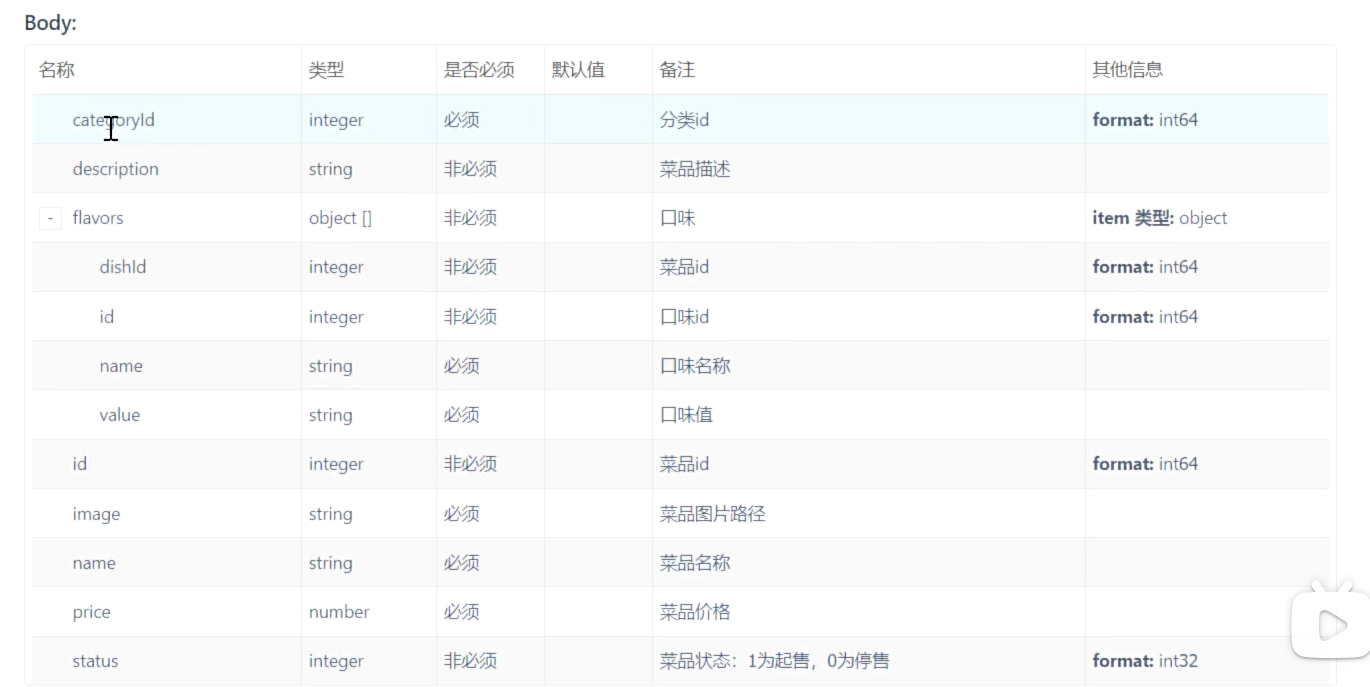
Task: Click the image field name
Action: pyautogui.click(x=96, y=514)
